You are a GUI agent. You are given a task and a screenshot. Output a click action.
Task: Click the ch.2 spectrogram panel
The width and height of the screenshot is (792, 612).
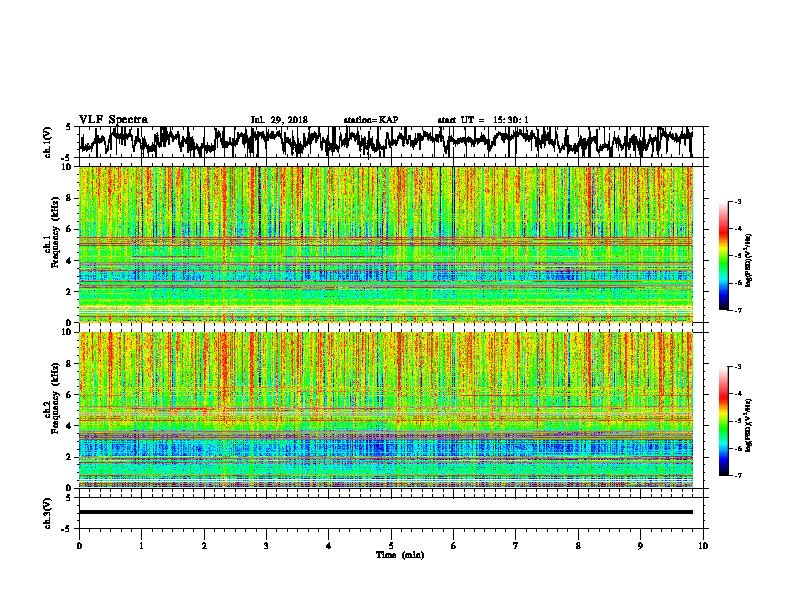(386, 410)
